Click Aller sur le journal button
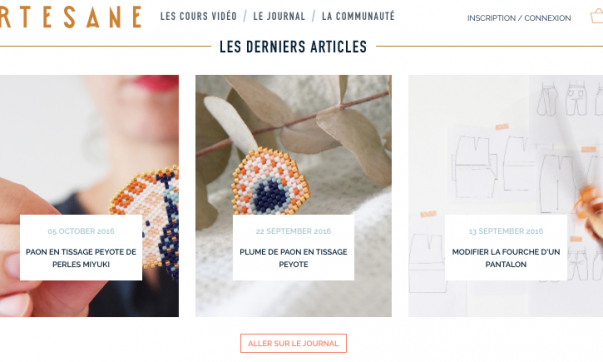 293,343
